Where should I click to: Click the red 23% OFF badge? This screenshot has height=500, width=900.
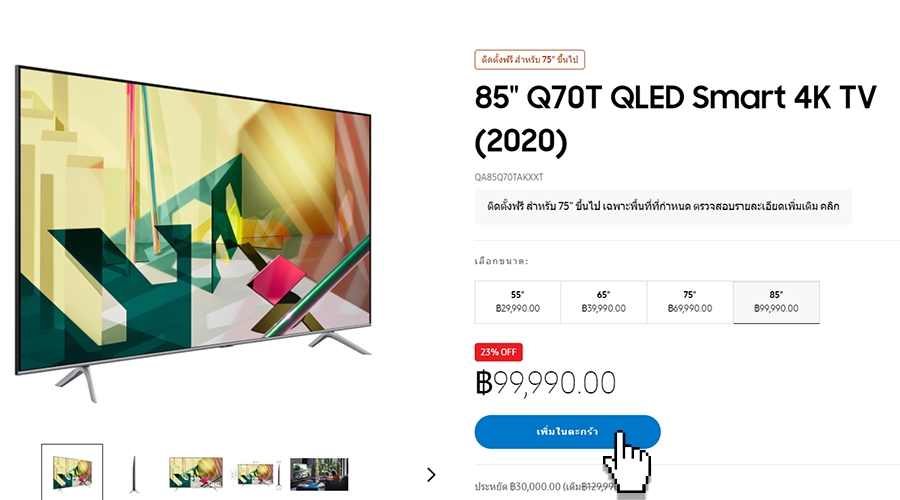498,352
